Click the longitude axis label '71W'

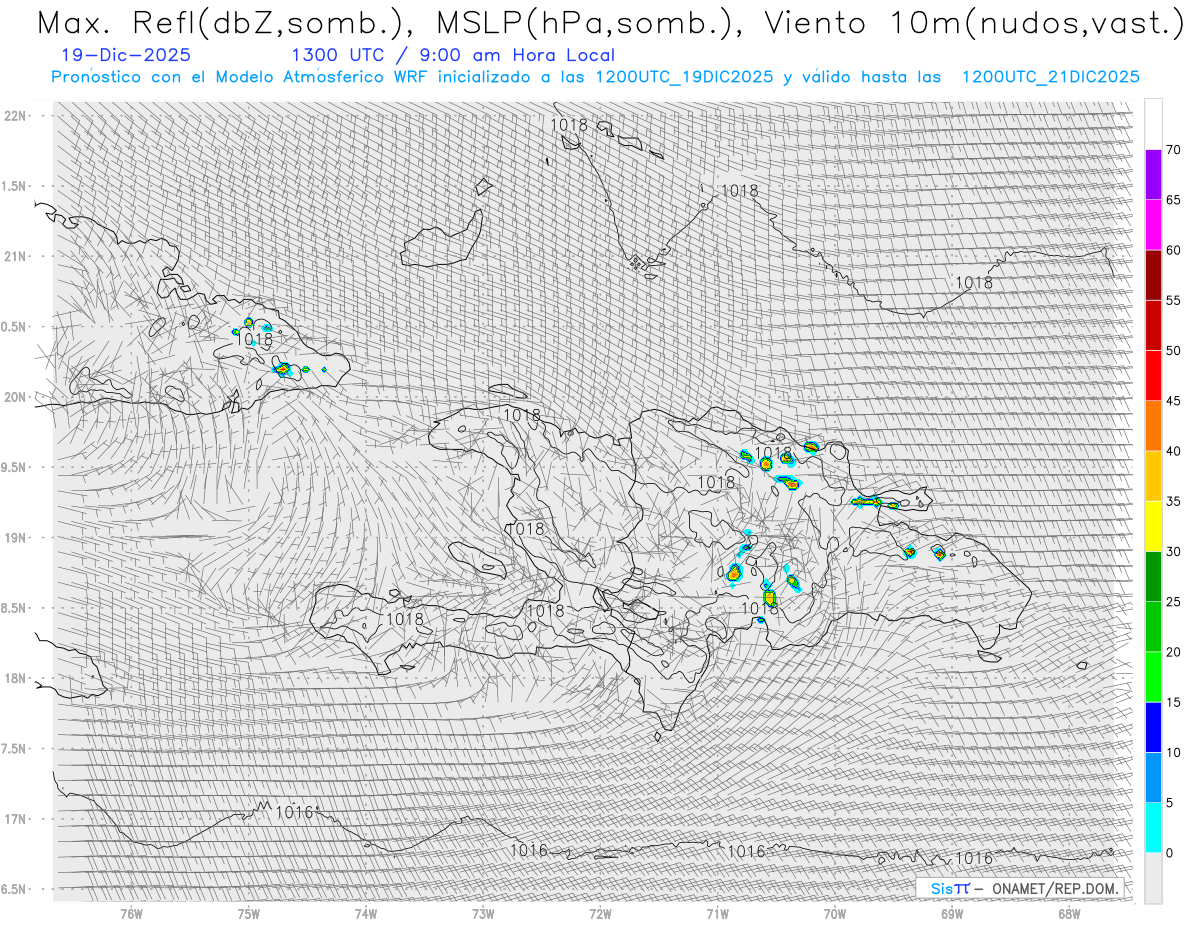[x=717, y=913]
